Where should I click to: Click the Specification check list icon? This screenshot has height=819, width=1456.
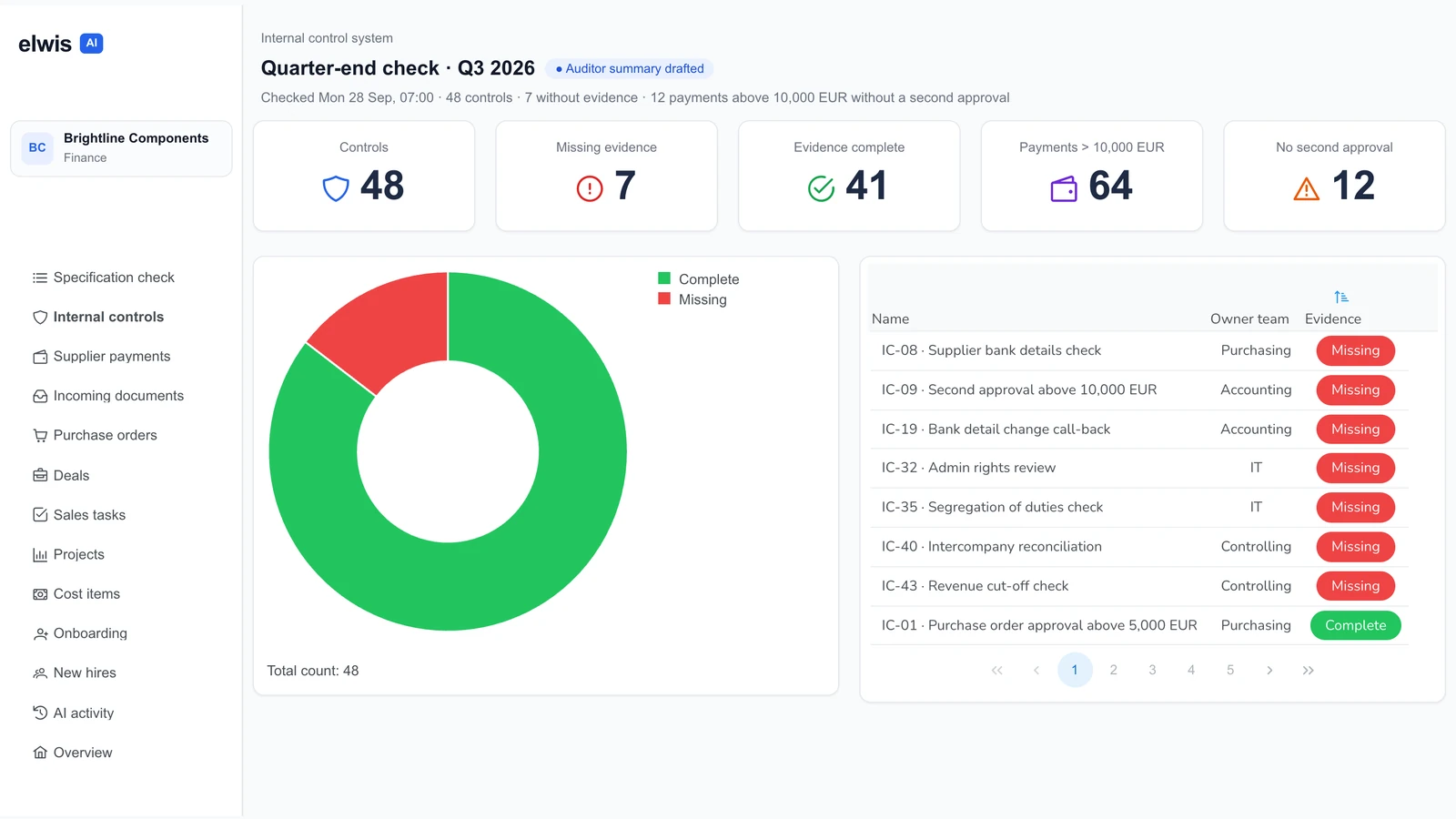40,278
